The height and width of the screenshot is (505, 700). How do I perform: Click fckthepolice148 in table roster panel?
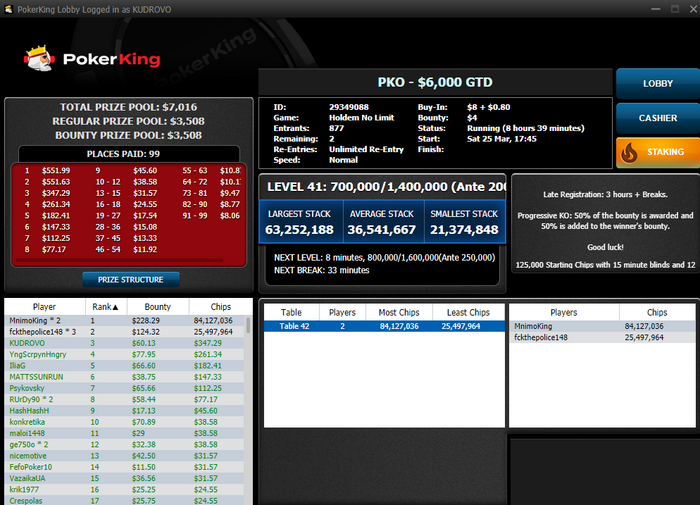point(602,338)
